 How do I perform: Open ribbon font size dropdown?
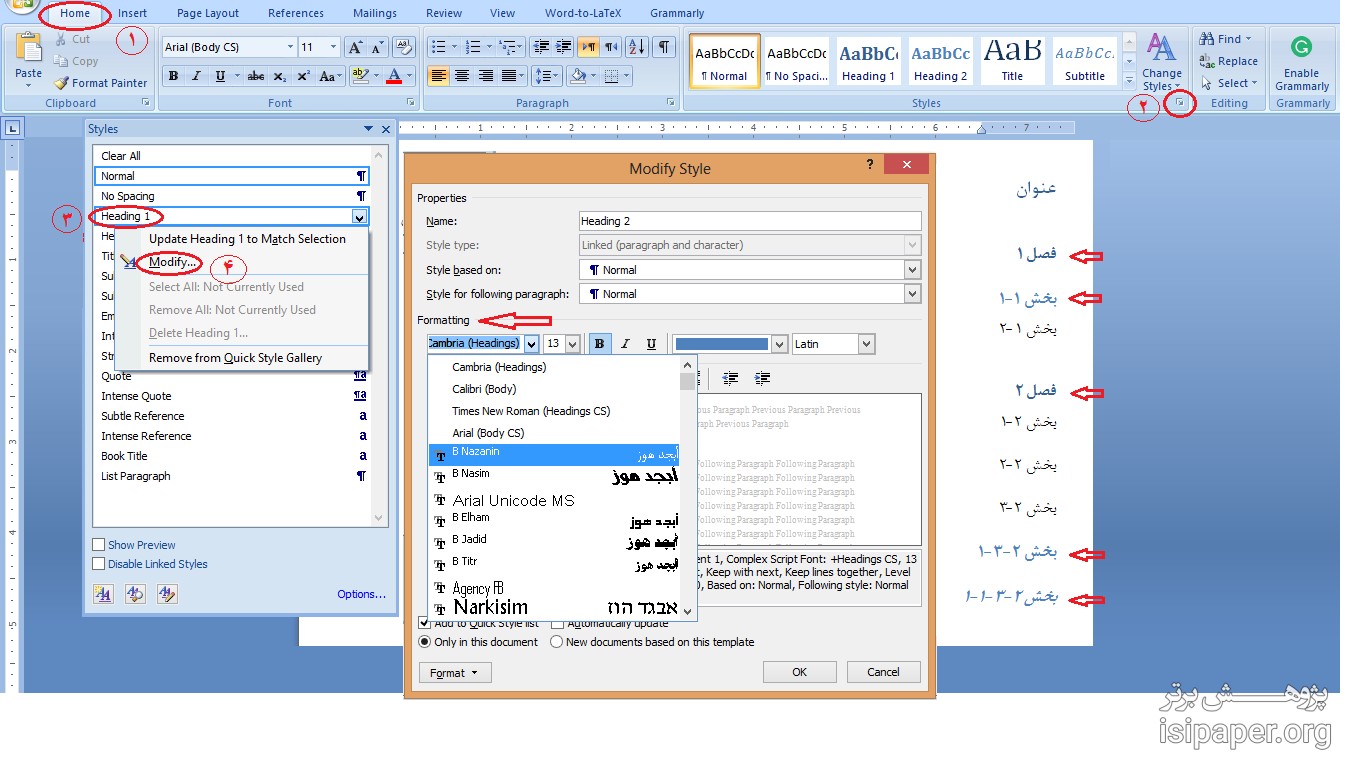pyautogui.click(x=334, y=47)
